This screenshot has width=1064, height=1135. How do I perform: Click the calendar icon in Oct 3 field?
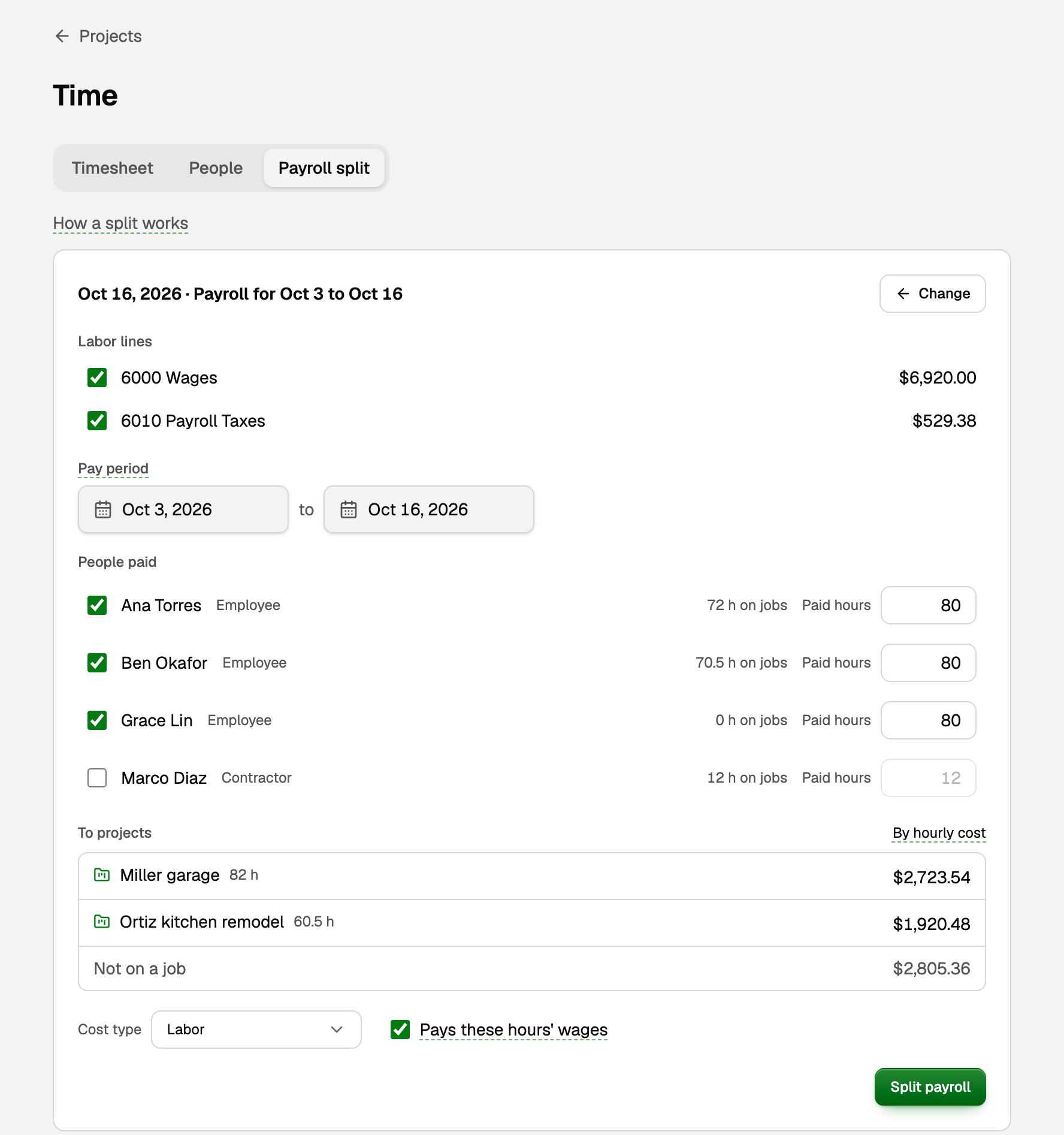[103, 509]
